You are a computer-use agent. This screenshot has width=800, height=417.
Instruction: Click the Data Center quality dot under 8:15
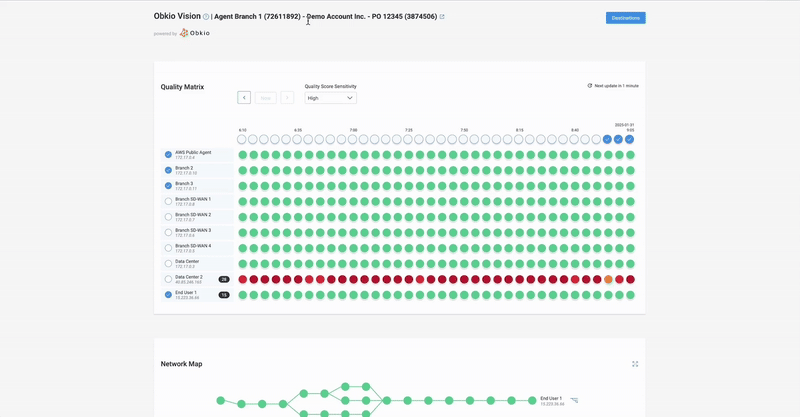coord(519,264)
